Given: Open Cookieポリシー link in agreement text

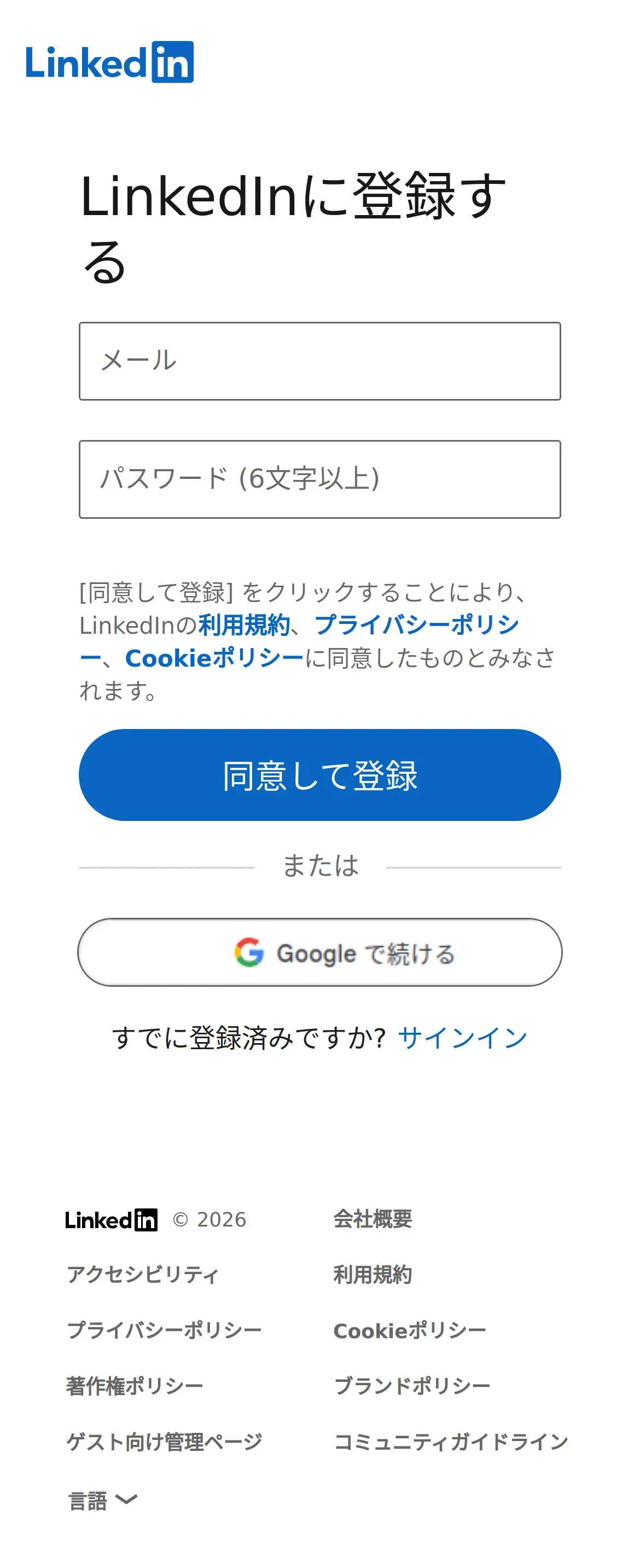Looking at the screenshot, I should pos(214,658).
